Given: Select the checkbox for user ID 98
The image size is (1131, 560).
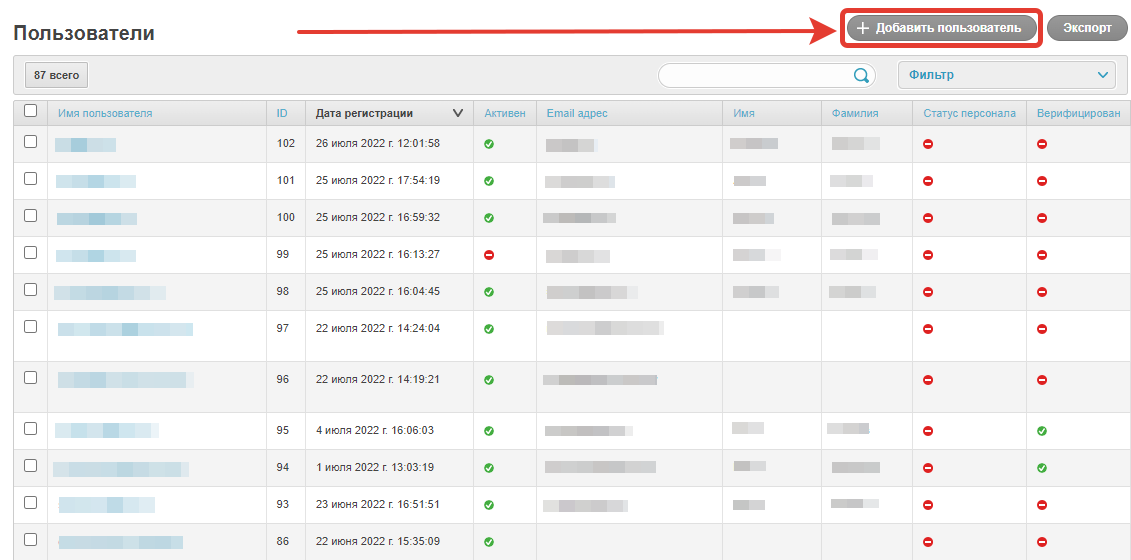Looking at the screenshot, I should click(x=30, y=290).
